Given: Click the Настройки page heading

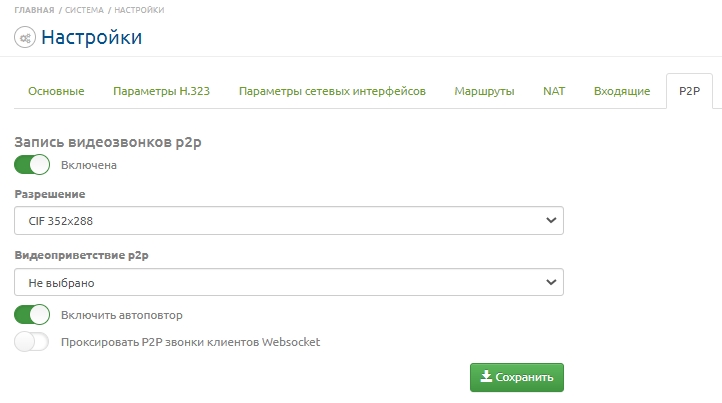Looking at the screenshot, I should coord(92,37).
